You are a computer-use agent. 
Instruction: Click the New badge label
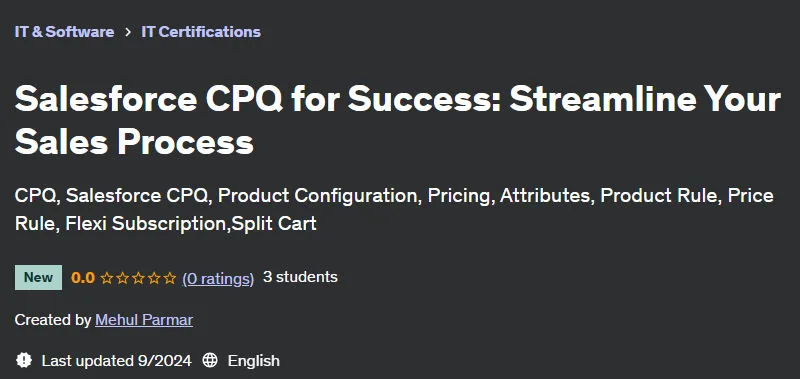(x=38, y=277)
